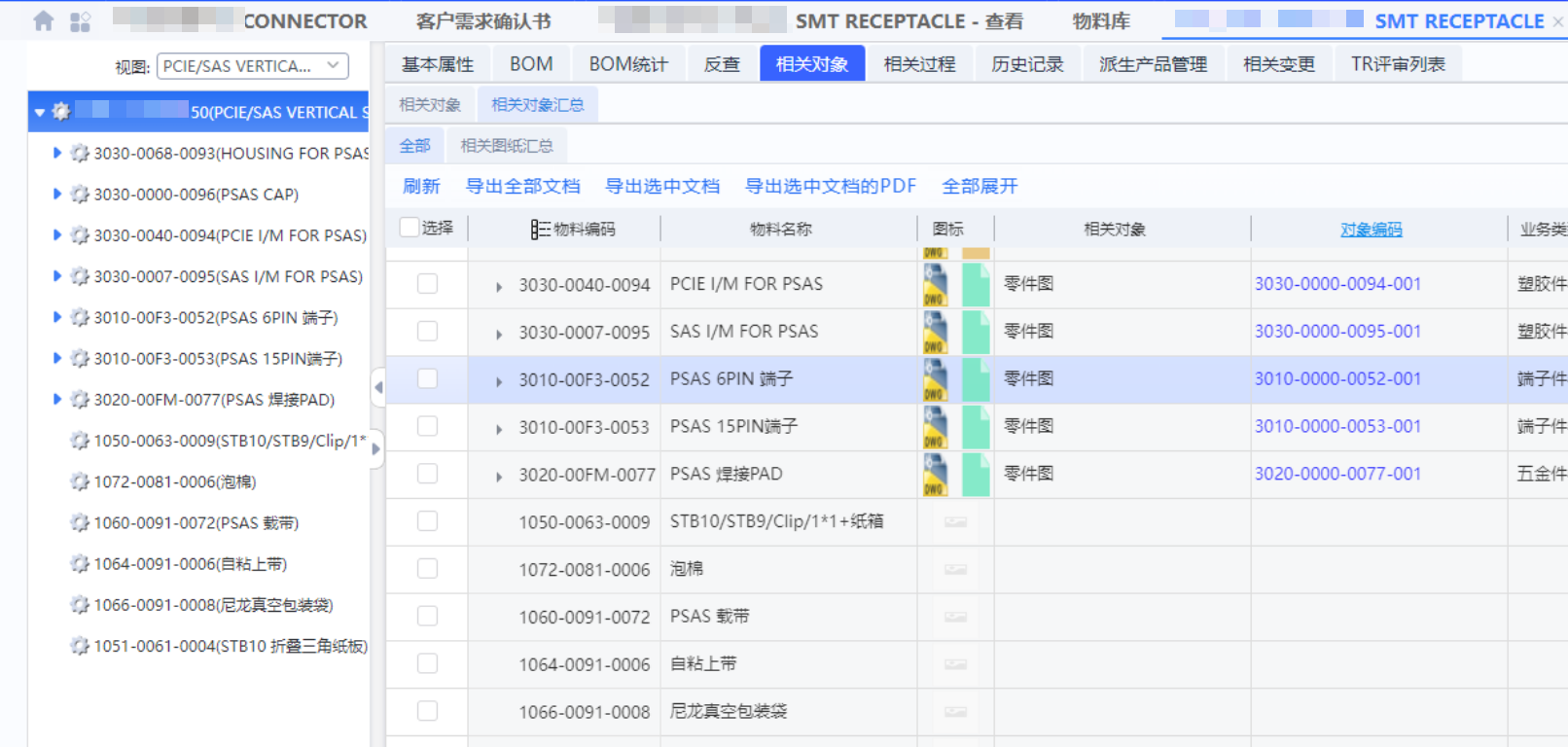
Task: Expand tree node 3020-00FM-0077(PSAS 焊接PAD)
Action: coord(56,399)
